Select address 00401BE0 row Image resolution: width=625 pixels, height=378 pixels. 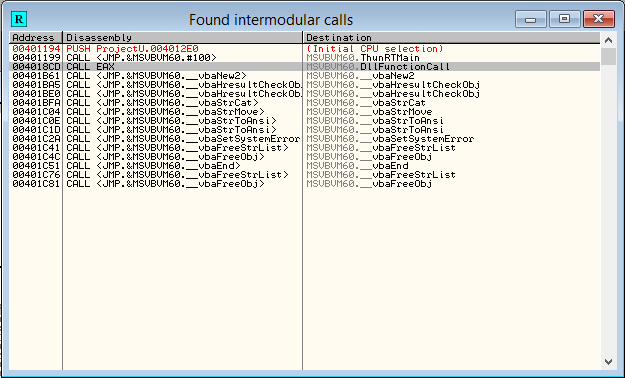[x=36, y=94]
